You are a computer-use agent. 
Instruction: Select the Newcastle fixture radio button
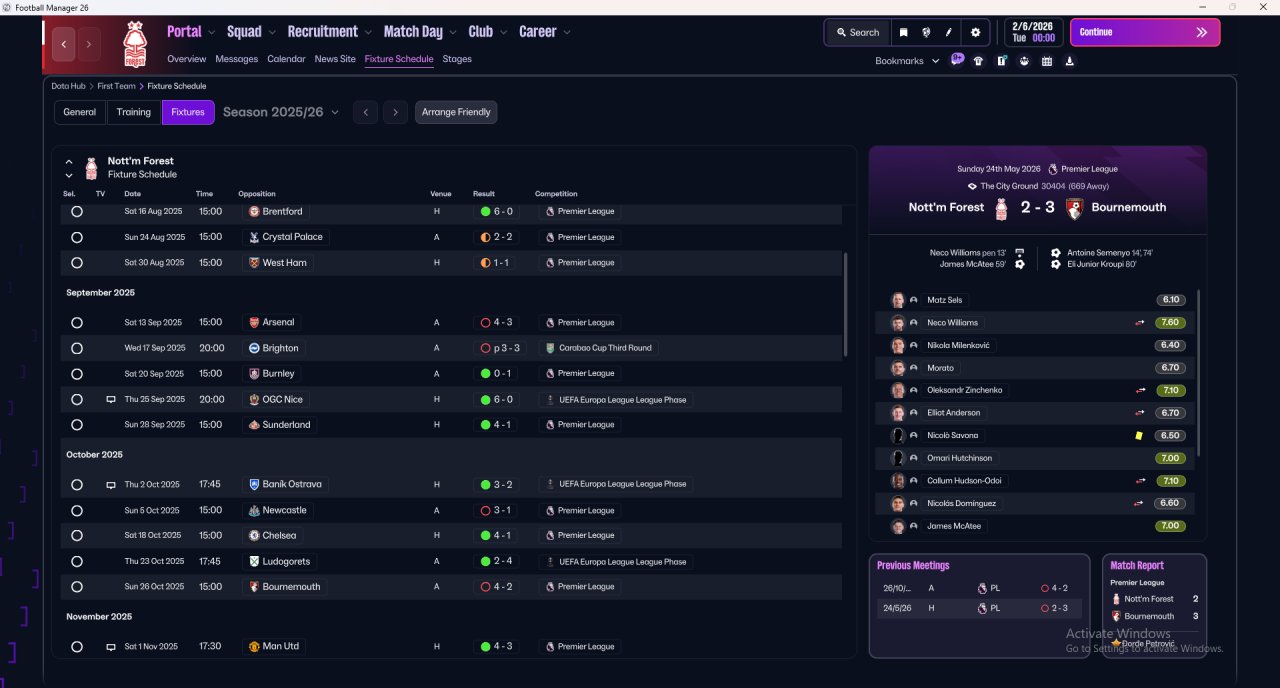(x=77, y=510)
